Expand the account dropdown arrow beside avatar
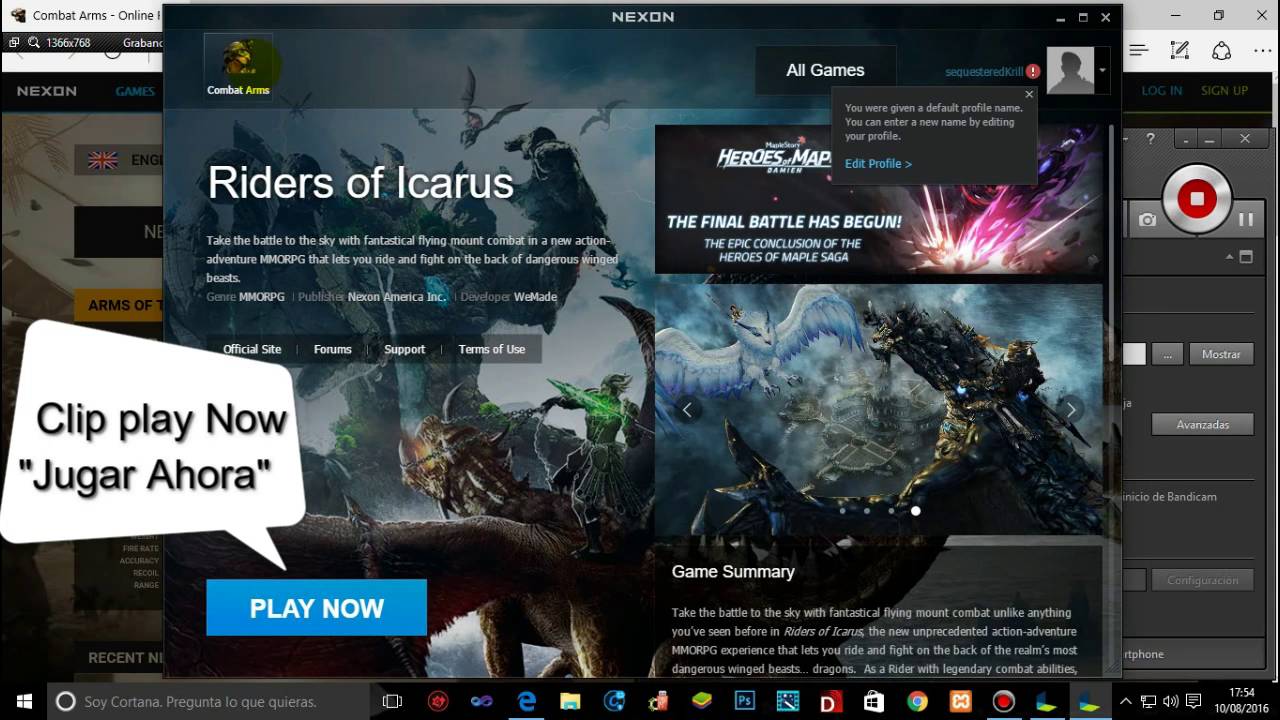The width and height of the screenshot is (1280, 720). click(1102, 70)
